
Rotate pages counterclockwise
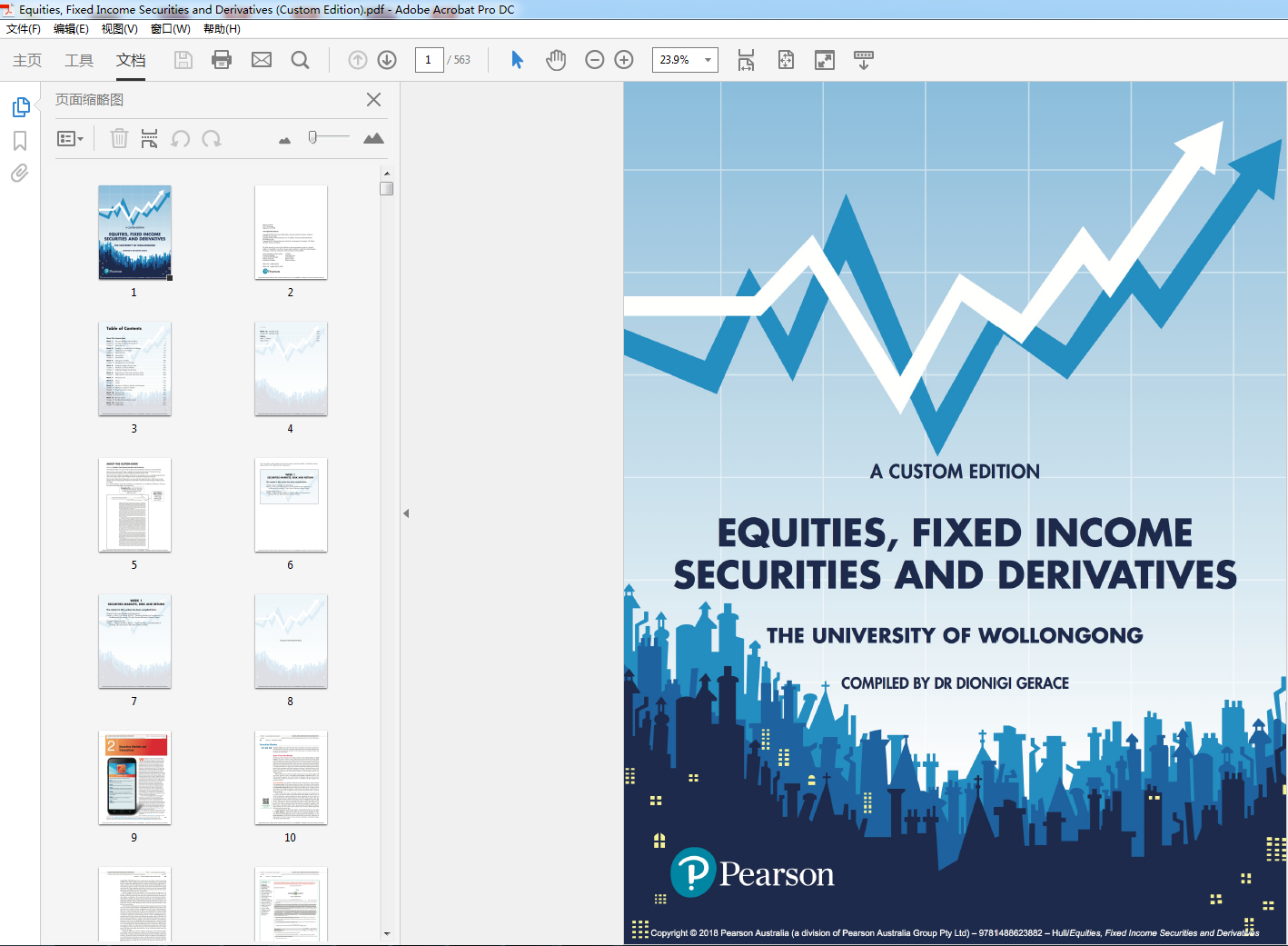point(181,138)
